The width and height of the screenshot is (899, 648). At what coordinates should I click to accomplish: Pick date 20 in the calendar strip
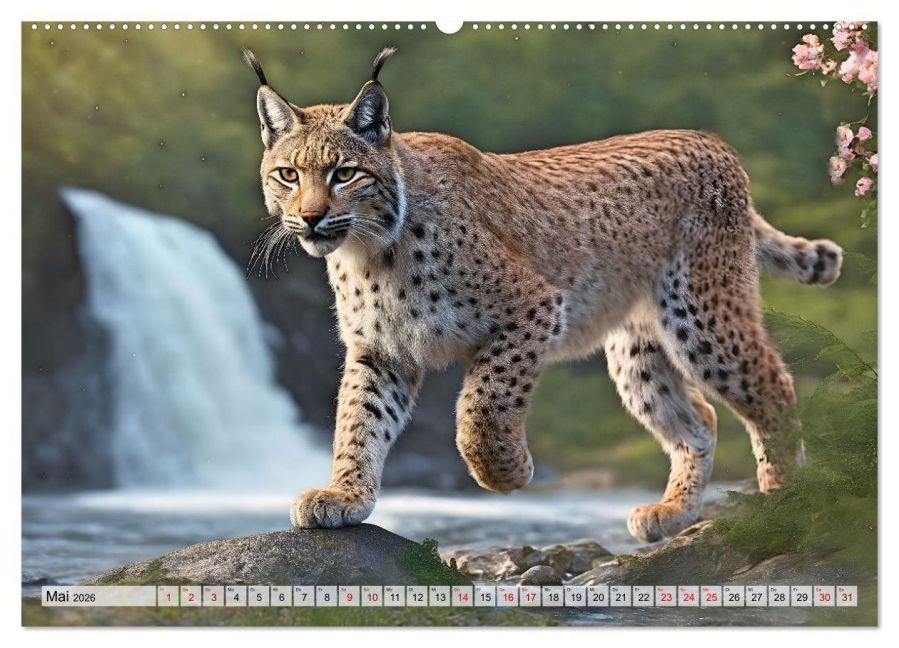pos(598,596)
